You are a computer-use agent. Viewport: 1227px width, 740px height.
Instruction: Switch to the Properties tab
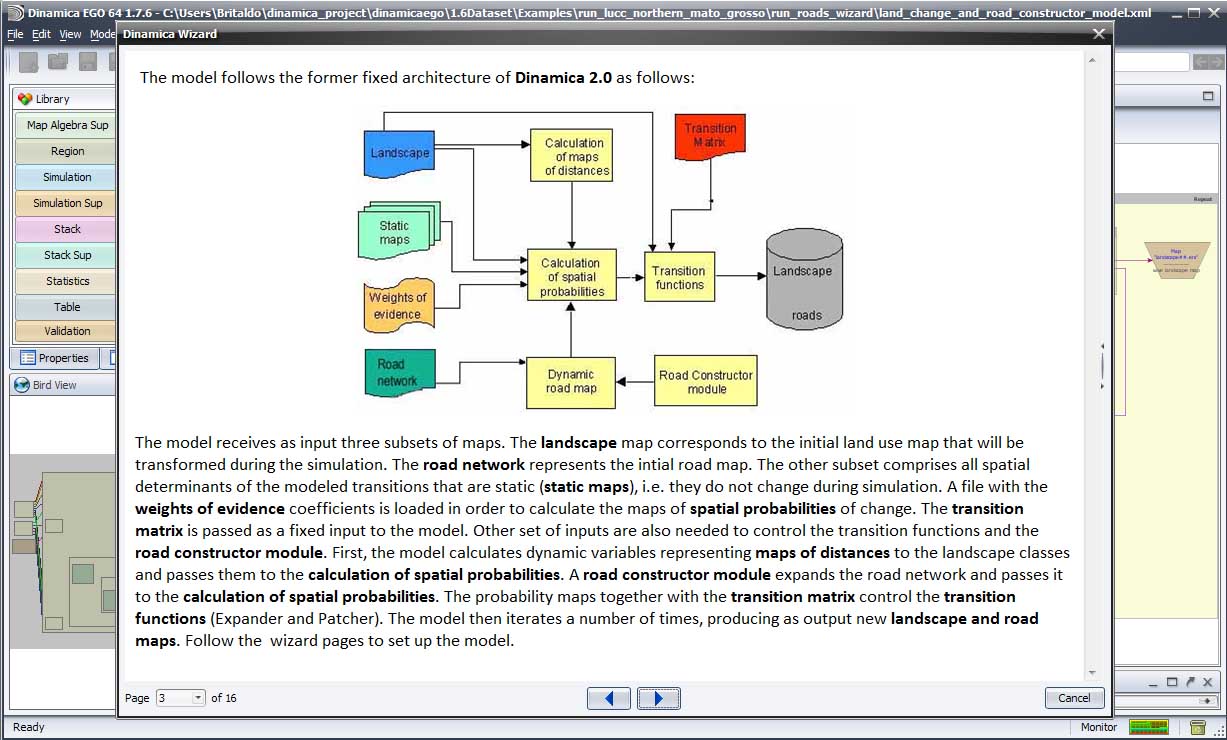(x=55, y=358)
